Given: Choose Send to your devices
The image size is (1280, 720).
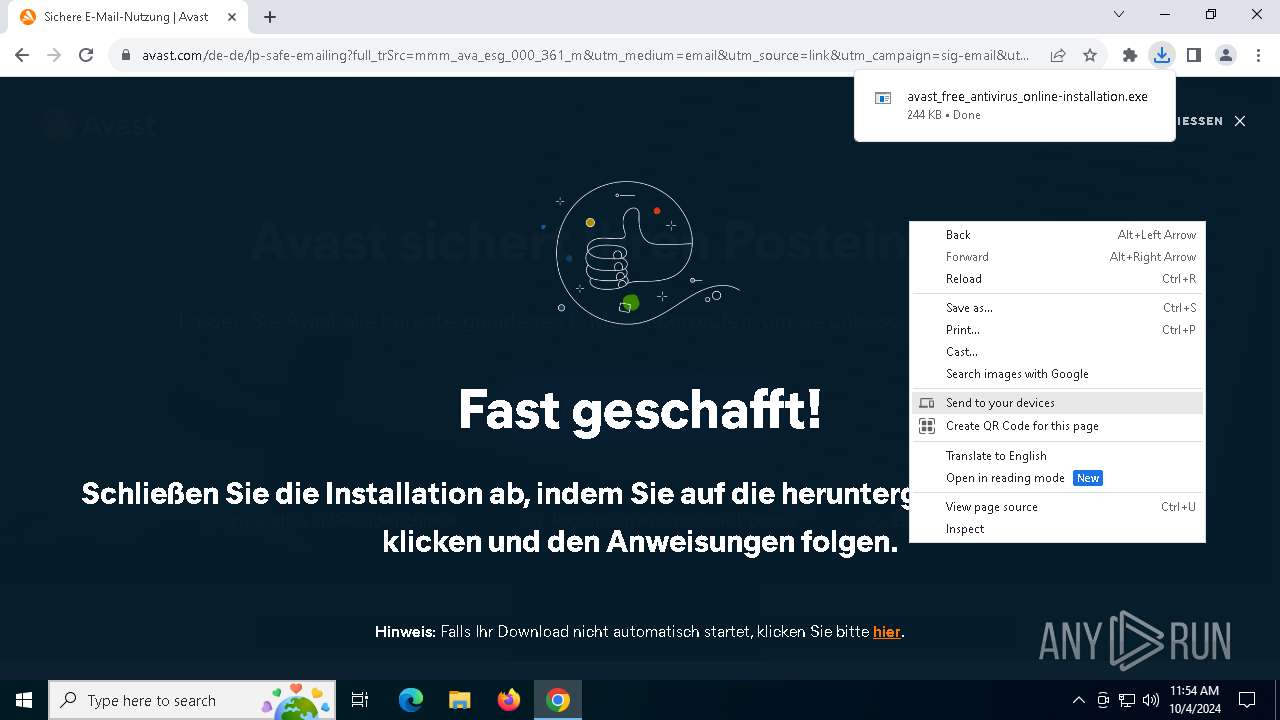Looking at the screenshot, I should click(1058, 403).
